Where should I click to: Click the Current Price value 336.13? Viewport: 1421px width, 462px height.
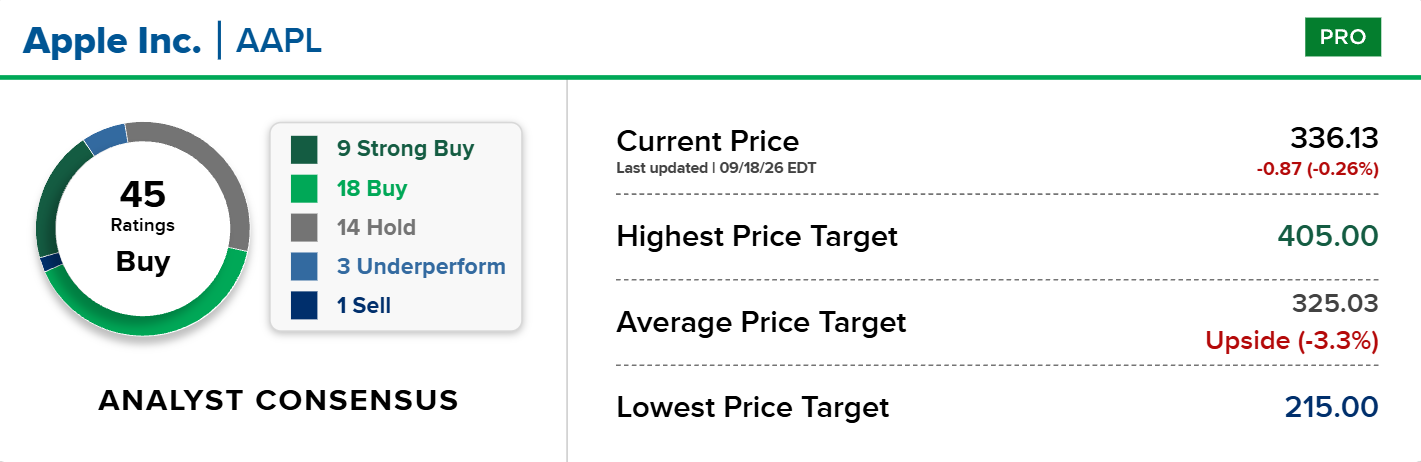coord(1334,138)
